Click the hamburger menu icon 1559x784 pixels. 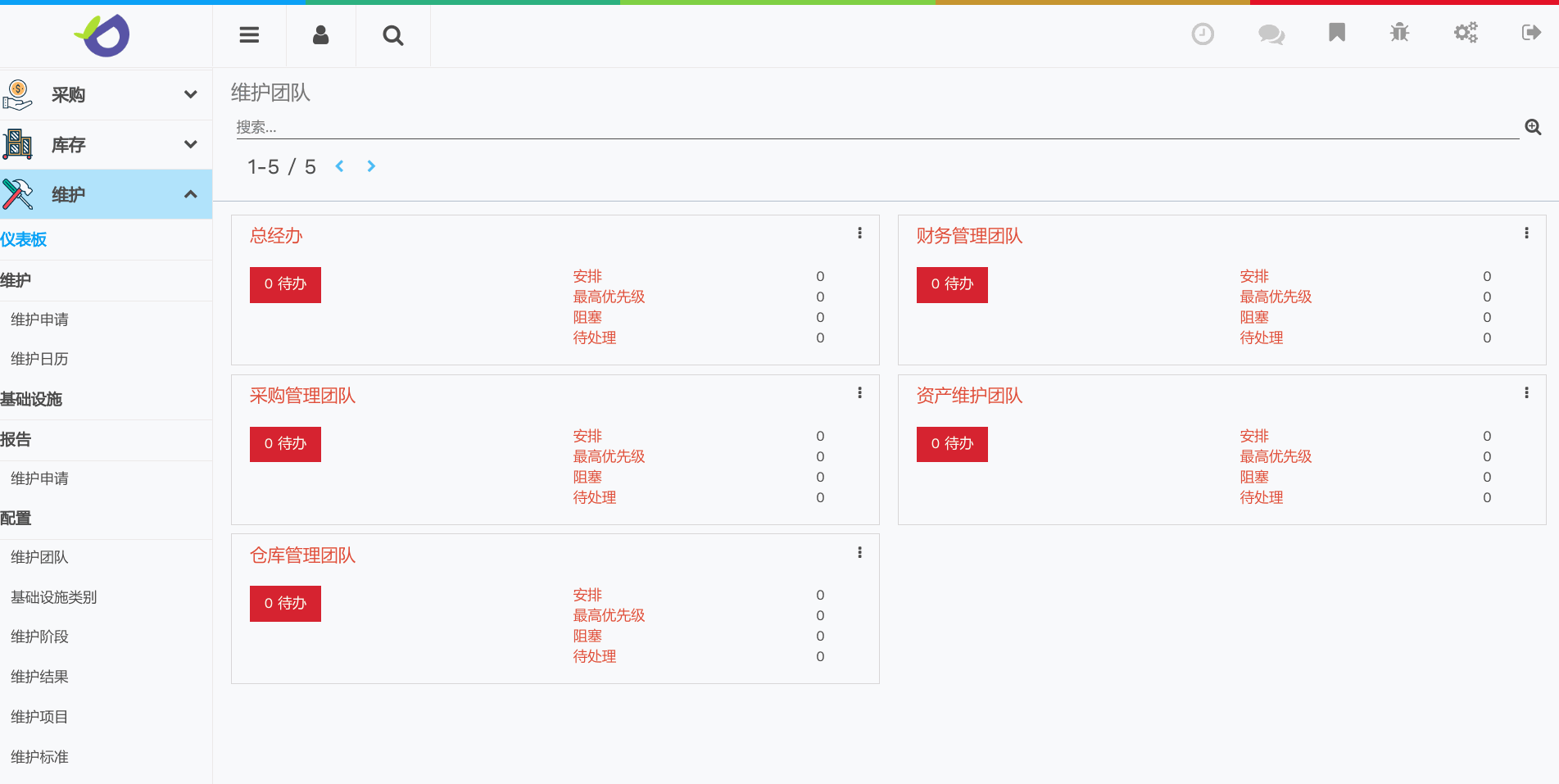coord(249,34)
